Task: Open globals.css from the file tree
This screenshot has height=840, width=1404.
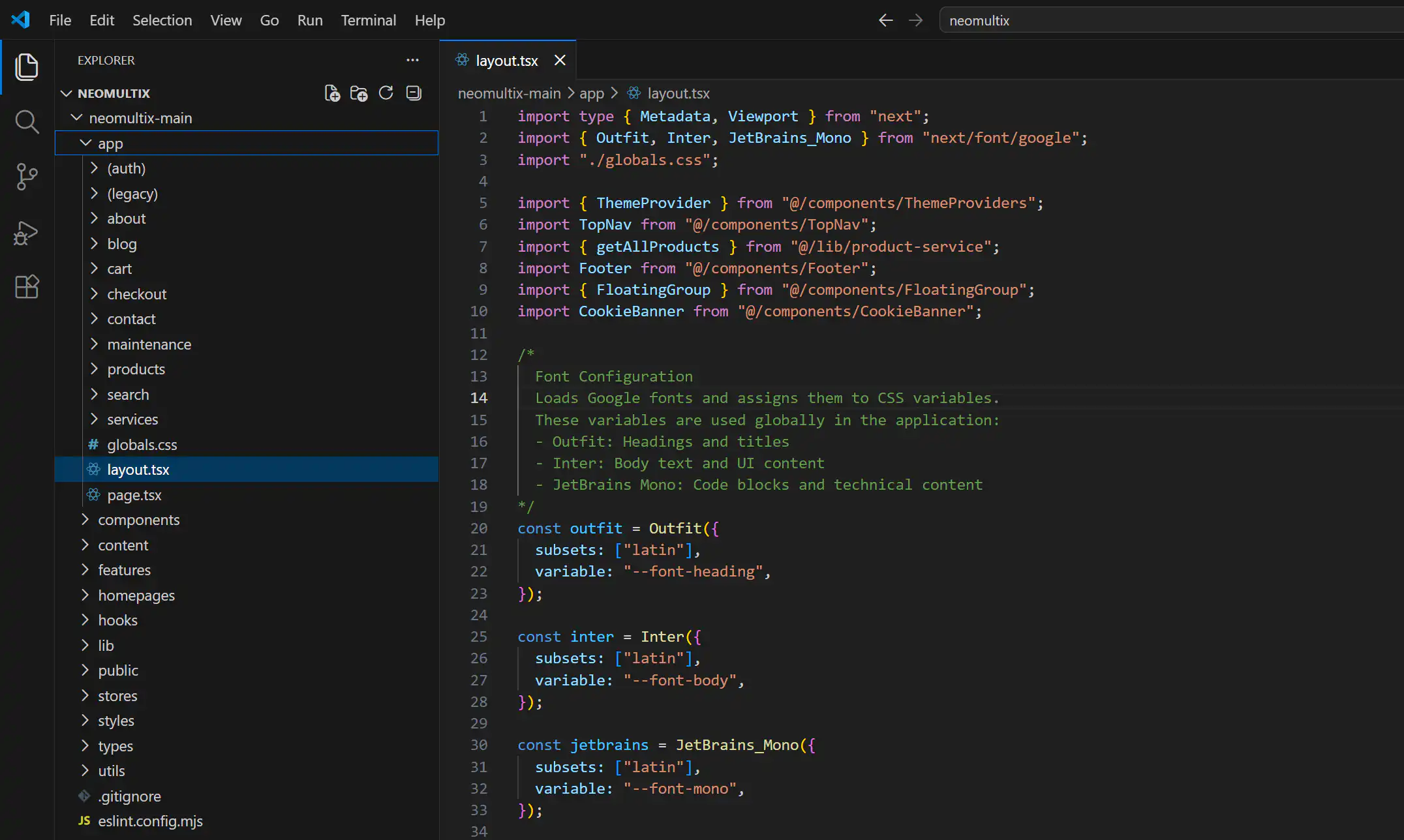Action: tap(247, 445)
